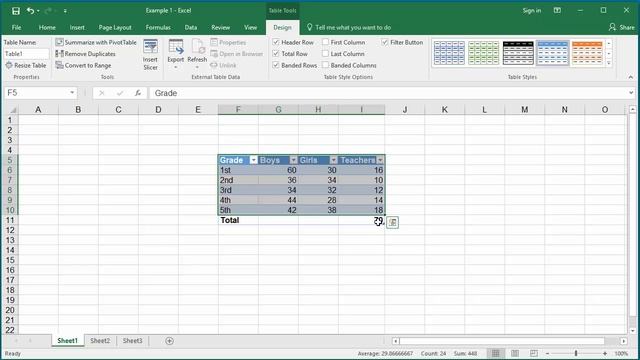
Task: Click the Table Name input field
Action: tap(26, 53)
